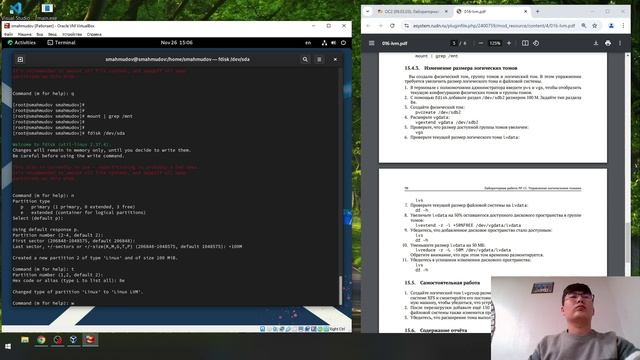Viewport: 640px width, 360px height.
Task: Open VirtualBox Ввод menu
Action: pos(52,34)
